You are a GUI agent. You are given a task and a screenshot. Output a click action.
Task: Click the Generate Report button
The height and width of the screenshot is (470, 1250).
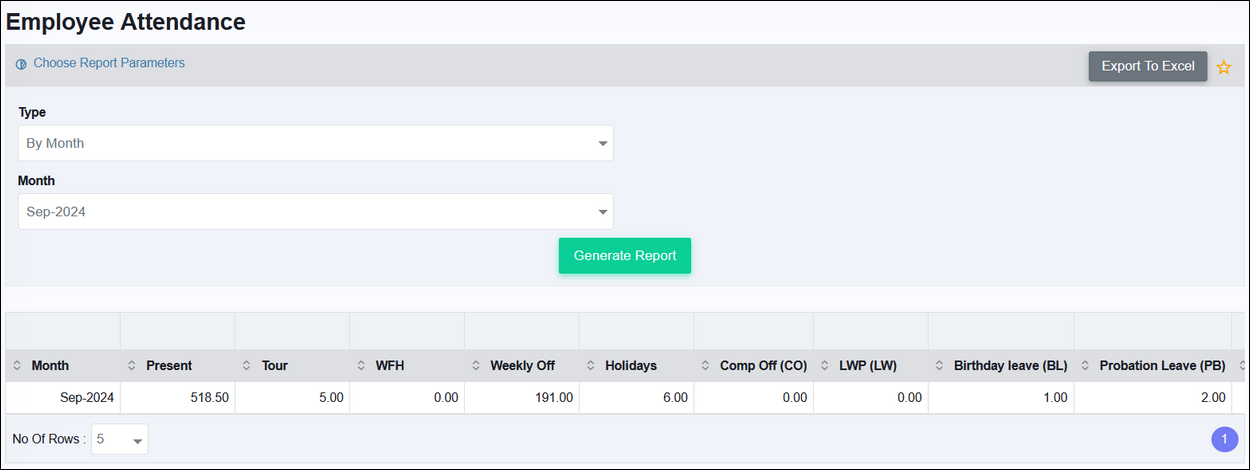click(x=625, y=256)
